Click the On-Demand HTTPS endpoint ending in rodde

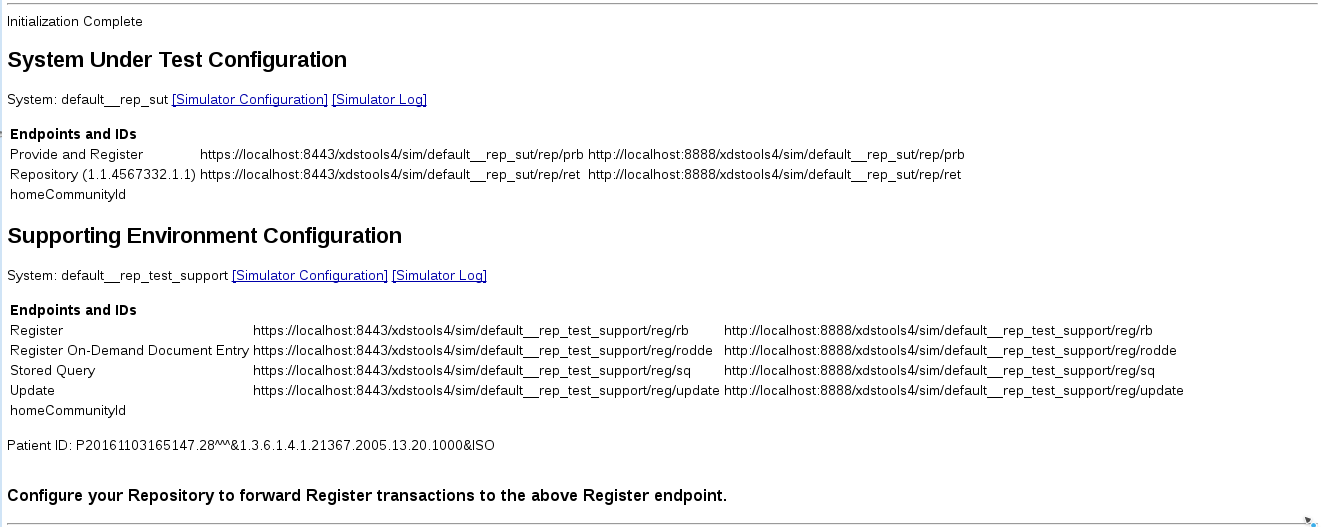point(482,351)
